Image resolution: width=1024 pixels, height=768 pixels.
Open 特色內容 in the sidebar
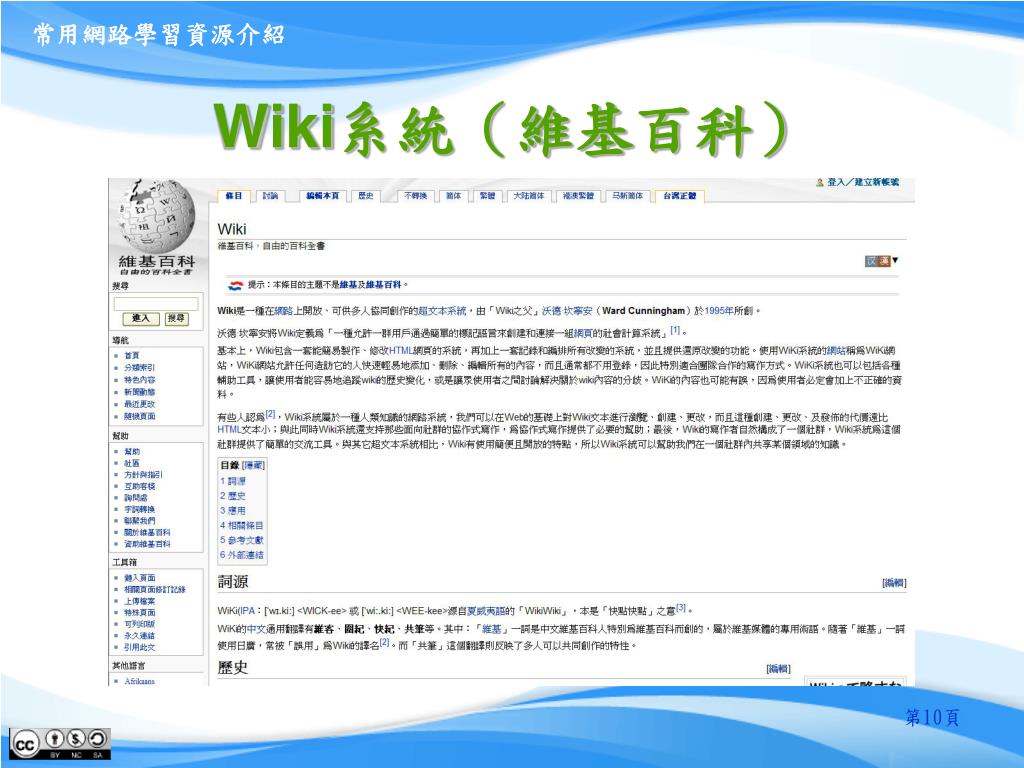coord(140,380)
